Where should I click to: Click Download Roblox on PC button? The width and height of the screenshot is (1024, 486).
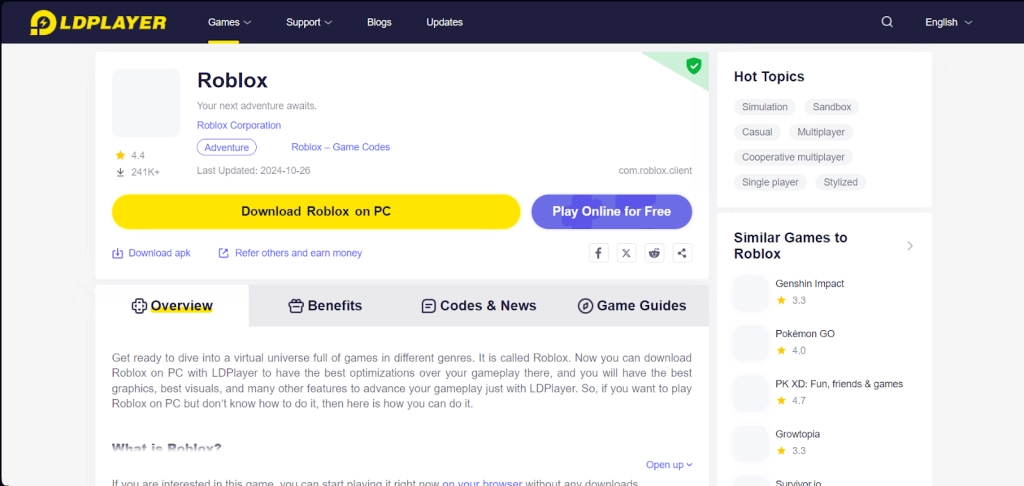(316, 212)
